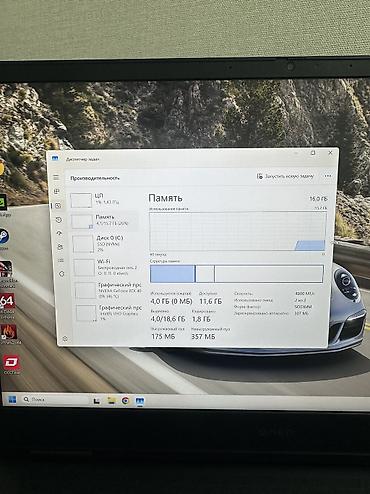Click the "4,0/18,6 ГБ" committed value

point(168,319)
